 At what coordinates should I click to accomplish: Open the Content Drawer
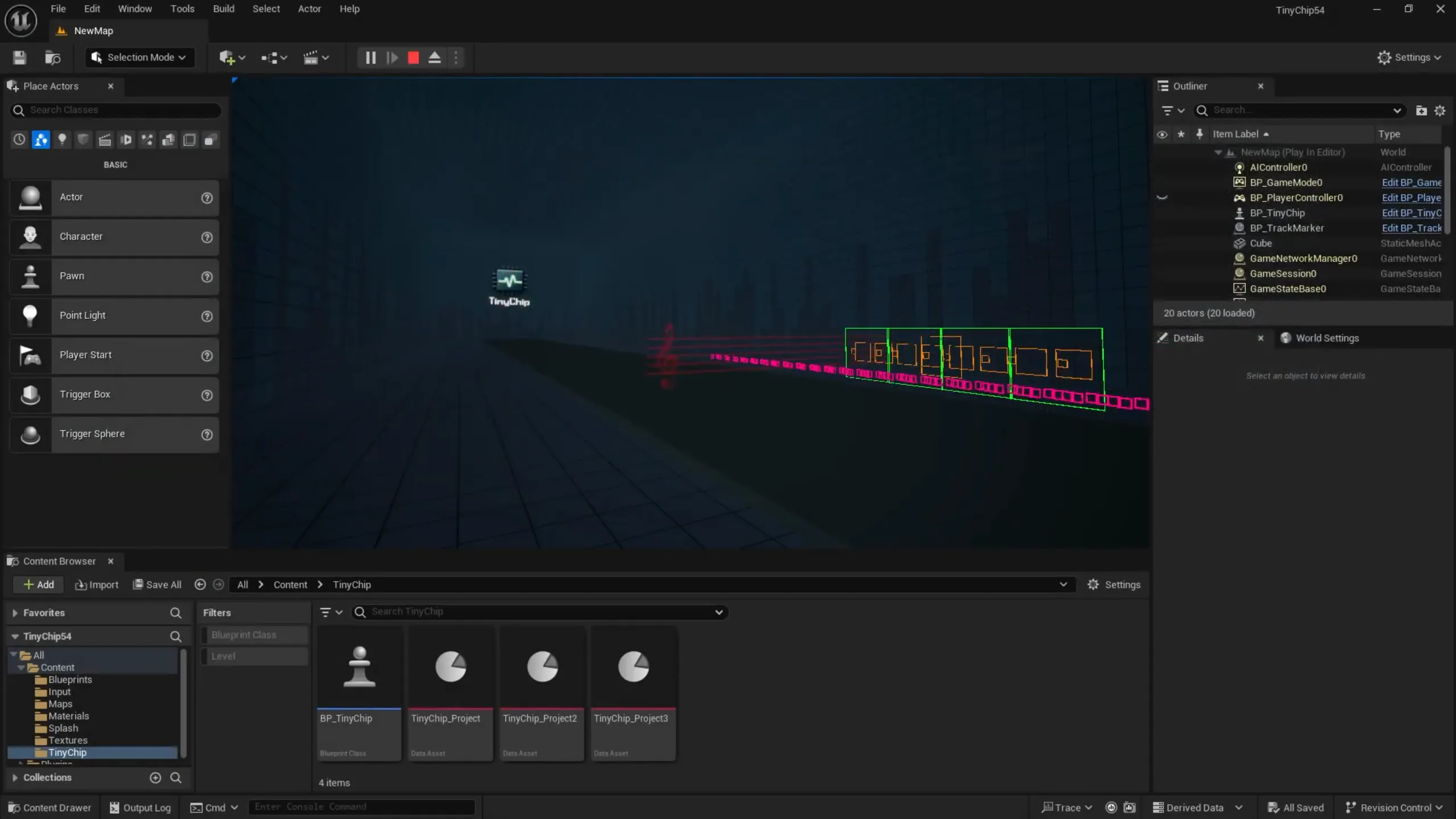50,808
